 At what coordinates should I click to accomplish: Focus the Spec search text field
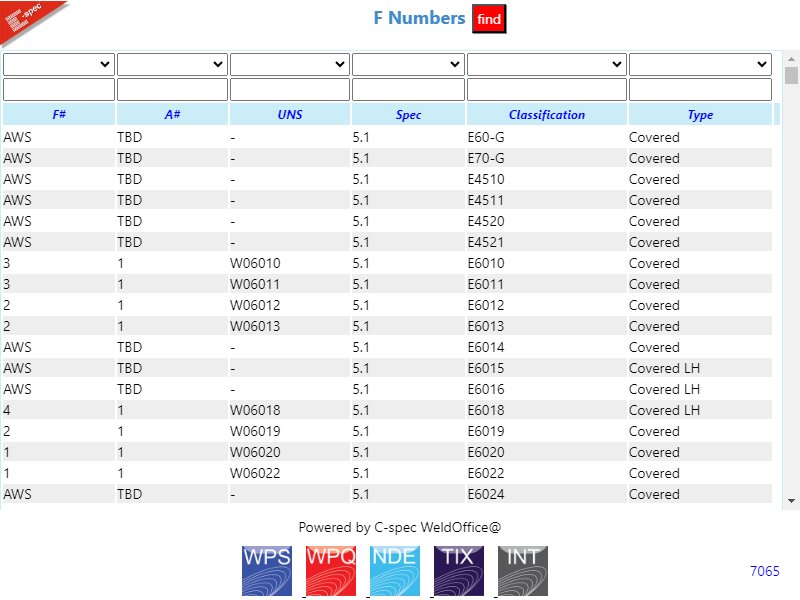(408, 89)
